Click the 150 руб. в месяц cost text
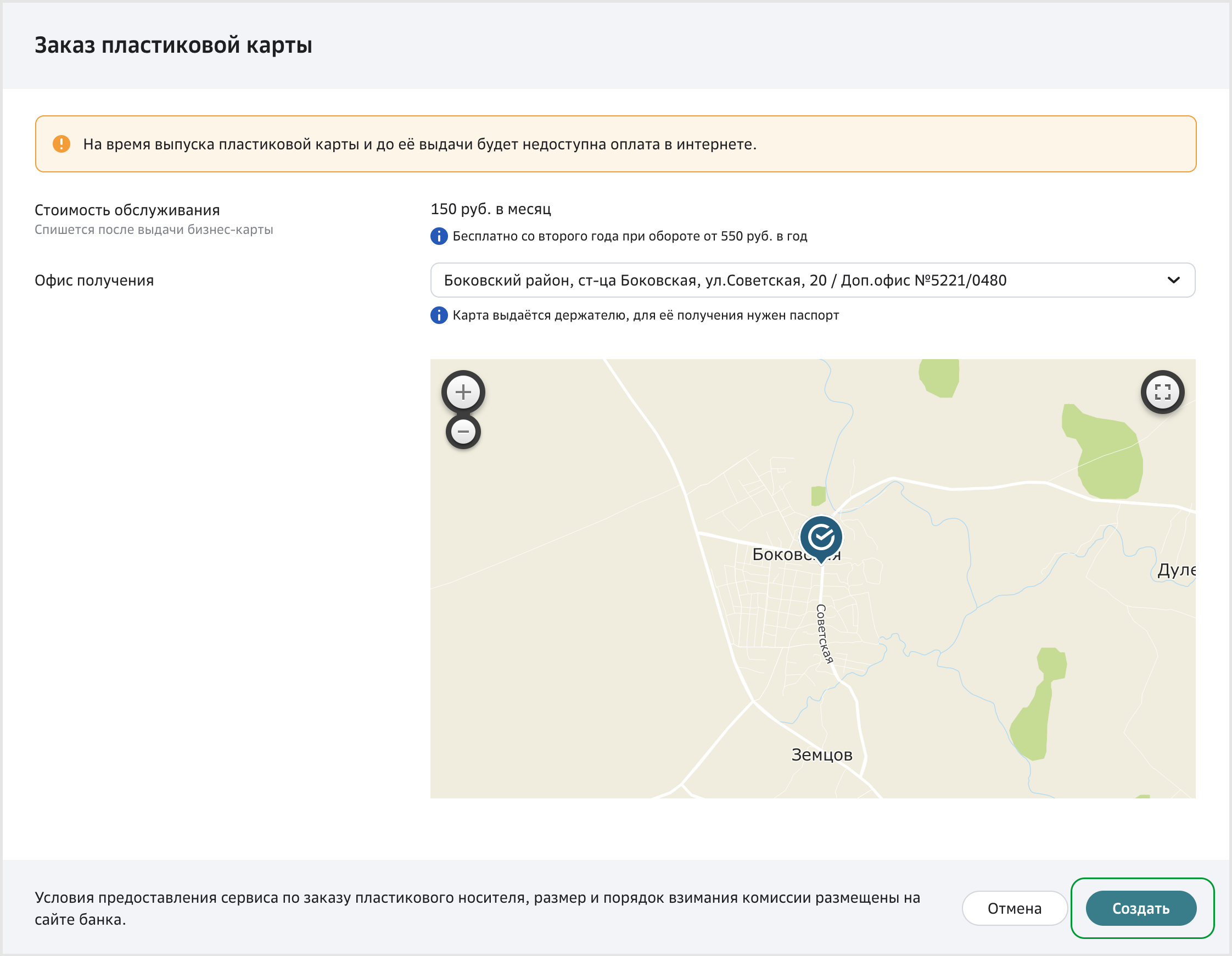 point(490,209)
